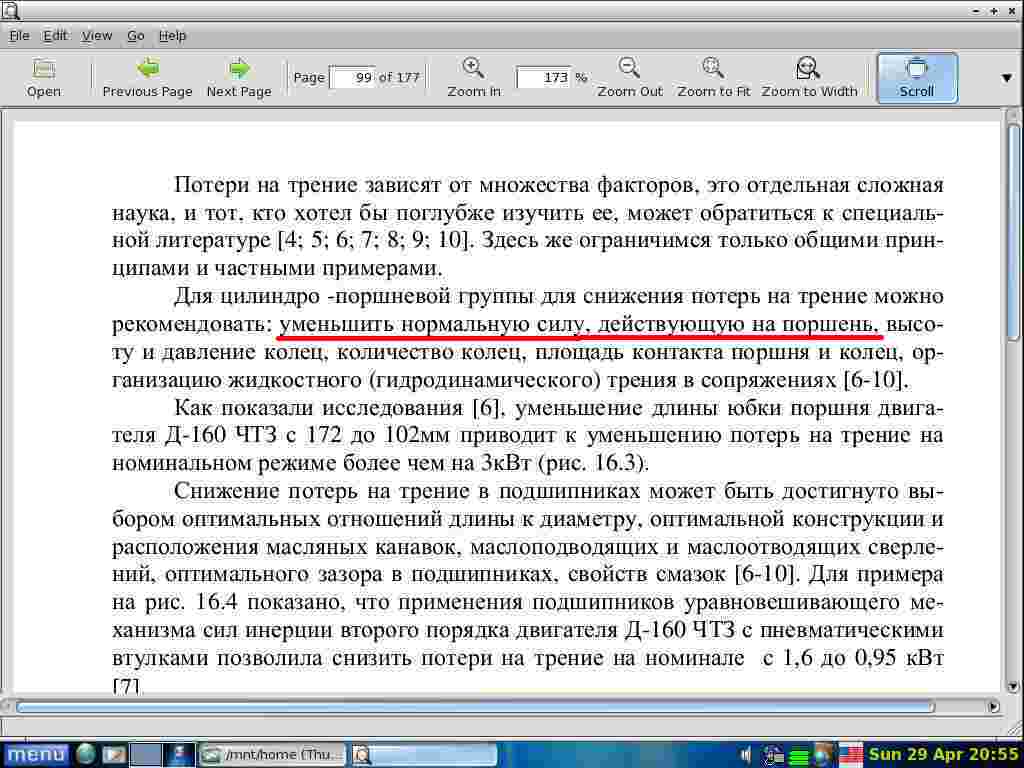Go to the Previous Page

tap(148, 78)
